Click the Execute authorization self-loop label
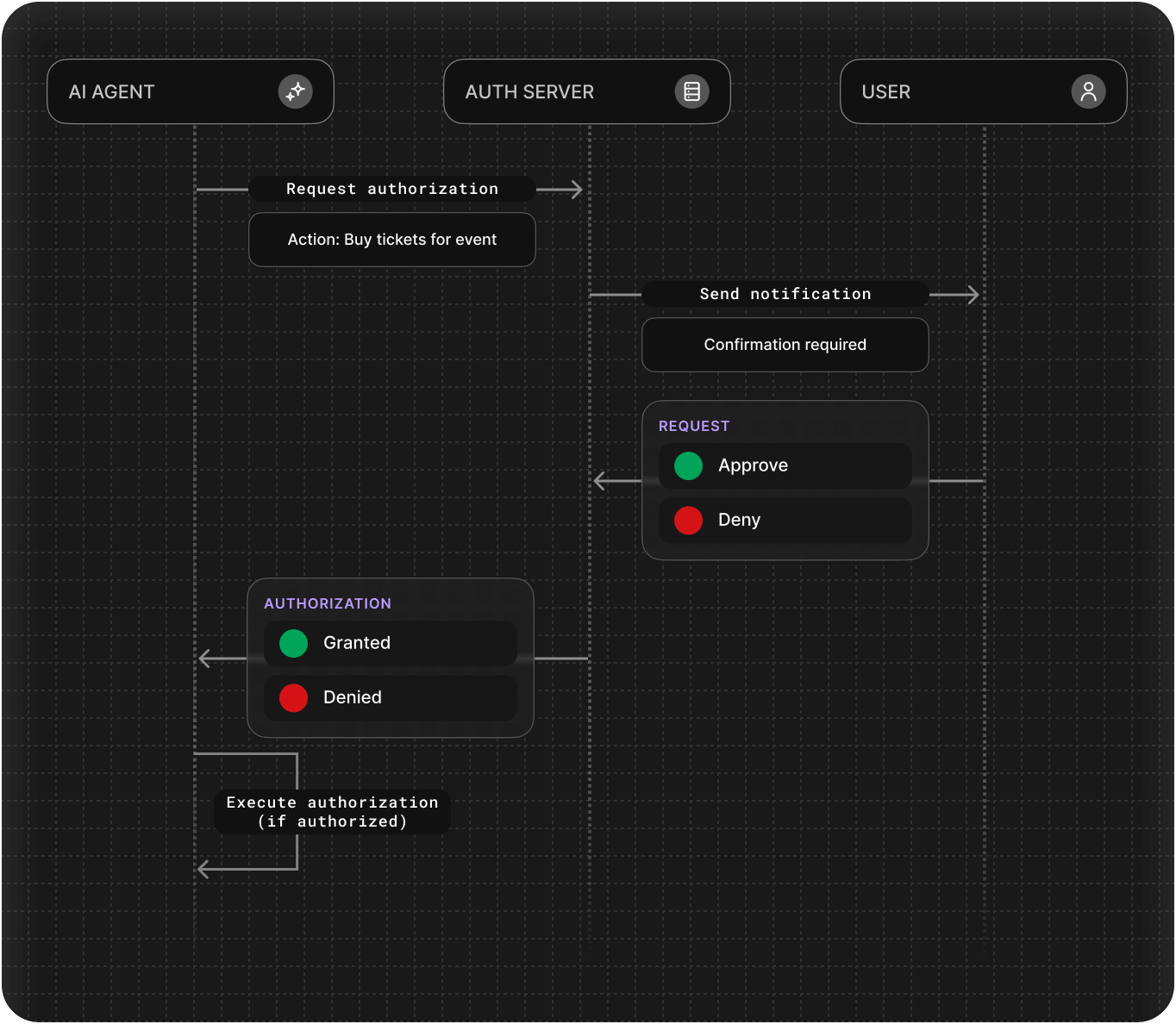The width and height of the screenshot is (1176, 1024). point(332,811)
